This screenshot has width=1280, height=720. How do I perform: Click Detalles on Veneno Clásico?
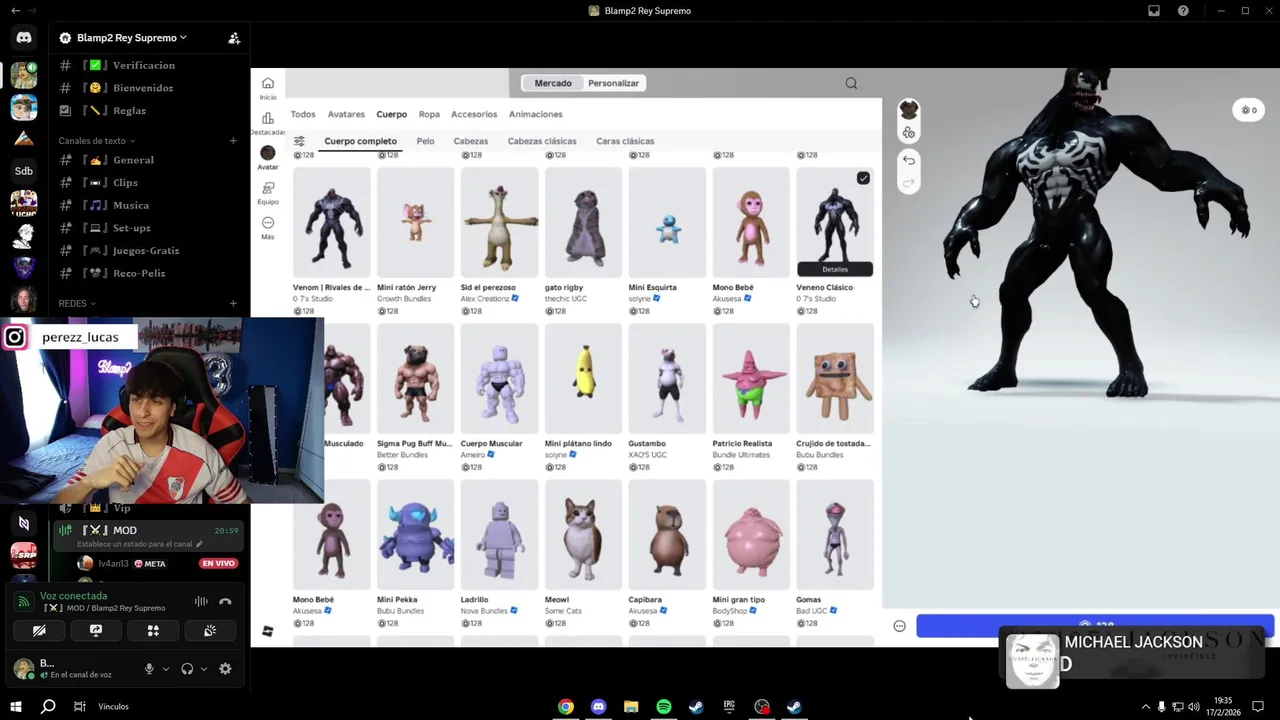tap(835, 269)
